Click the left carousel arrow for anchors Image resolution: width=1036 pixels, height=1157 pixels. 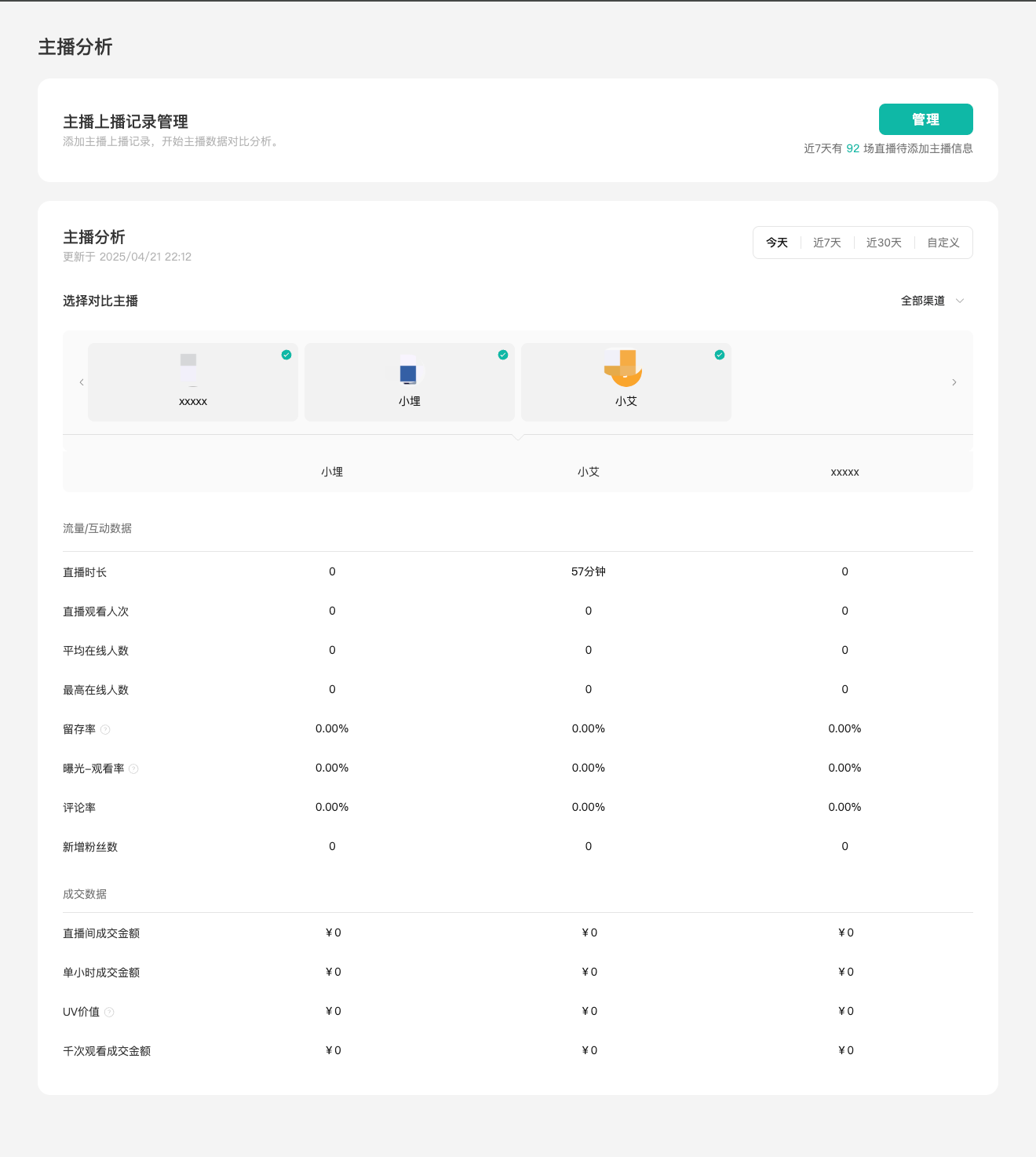82,382
